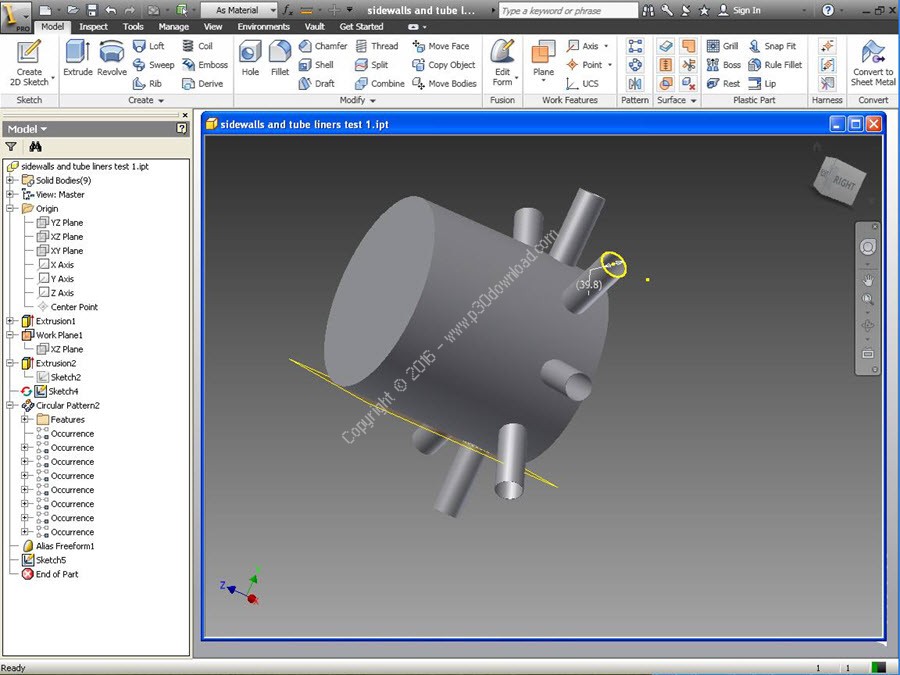Switch to the Inspect ribbon tab
Screen dimensions: 900x675
[x=93, y=26]
